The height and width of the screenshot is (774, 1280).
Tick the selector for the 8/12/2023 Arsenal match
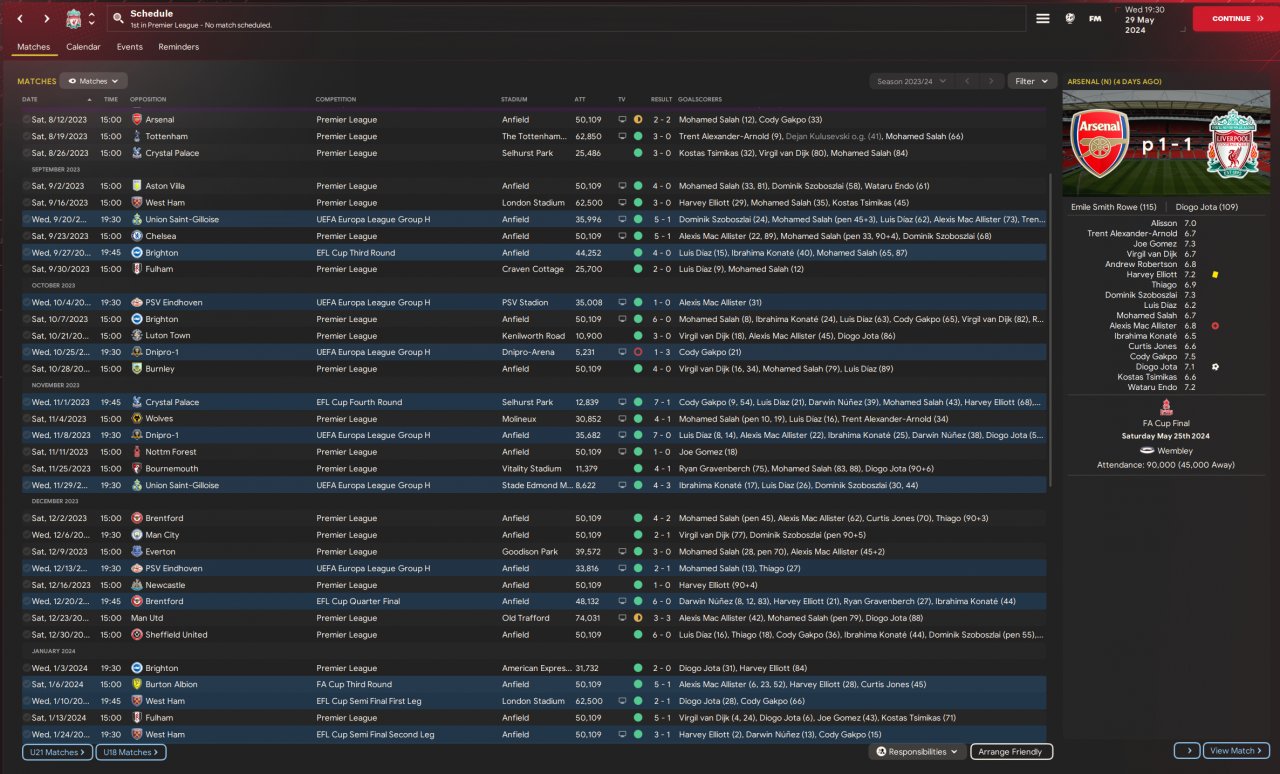click(26, 120)
